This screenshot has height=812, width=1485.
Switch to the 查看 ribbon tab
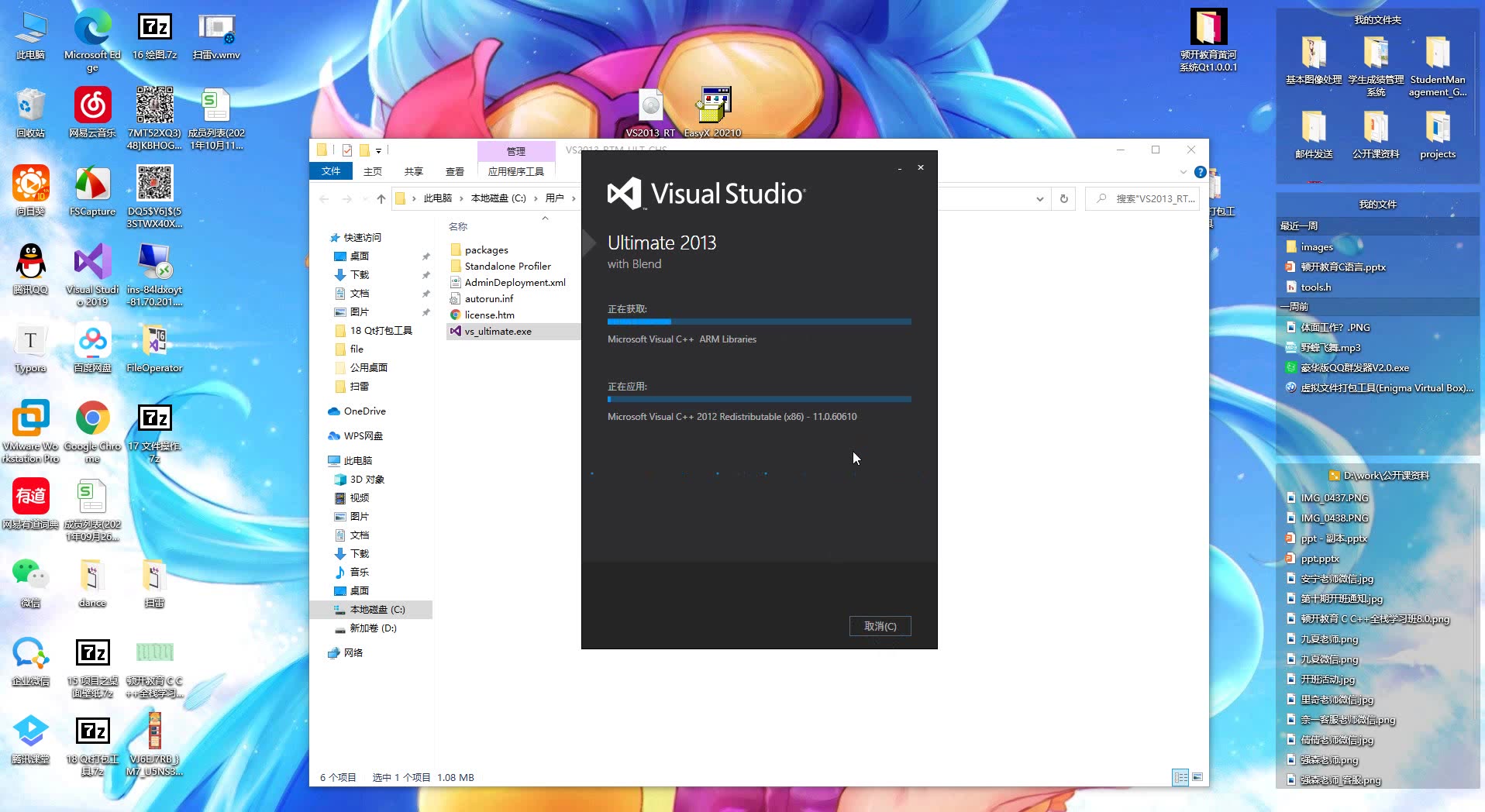[x=455, y=171]
